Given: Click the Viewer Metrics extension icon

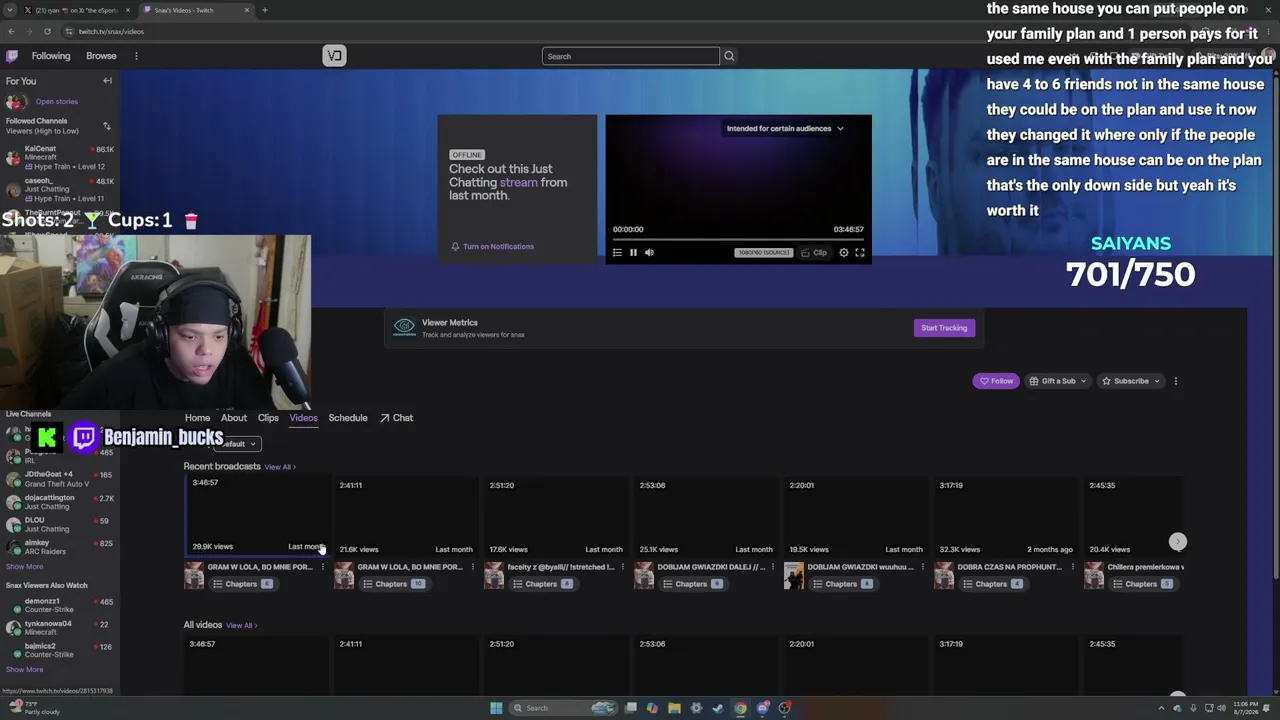Looking at the screenshot, I should [x=404, y=327].
